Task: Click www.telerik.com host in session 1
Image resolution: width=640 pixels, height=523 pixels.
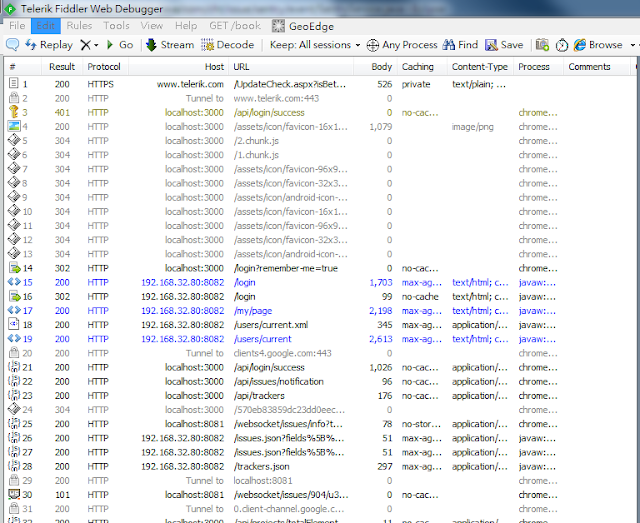Action: click(190, 84)
